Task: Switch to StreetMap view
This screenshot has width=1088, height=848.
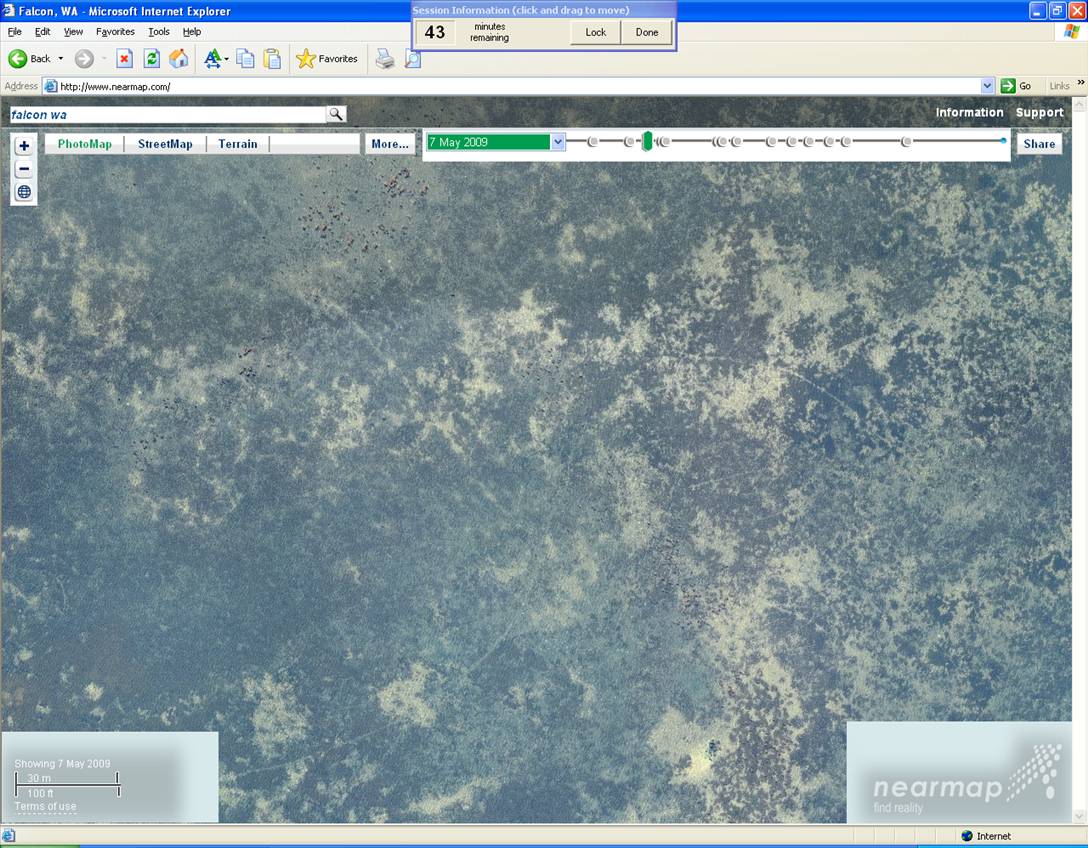Action: (x=165, y=144)
